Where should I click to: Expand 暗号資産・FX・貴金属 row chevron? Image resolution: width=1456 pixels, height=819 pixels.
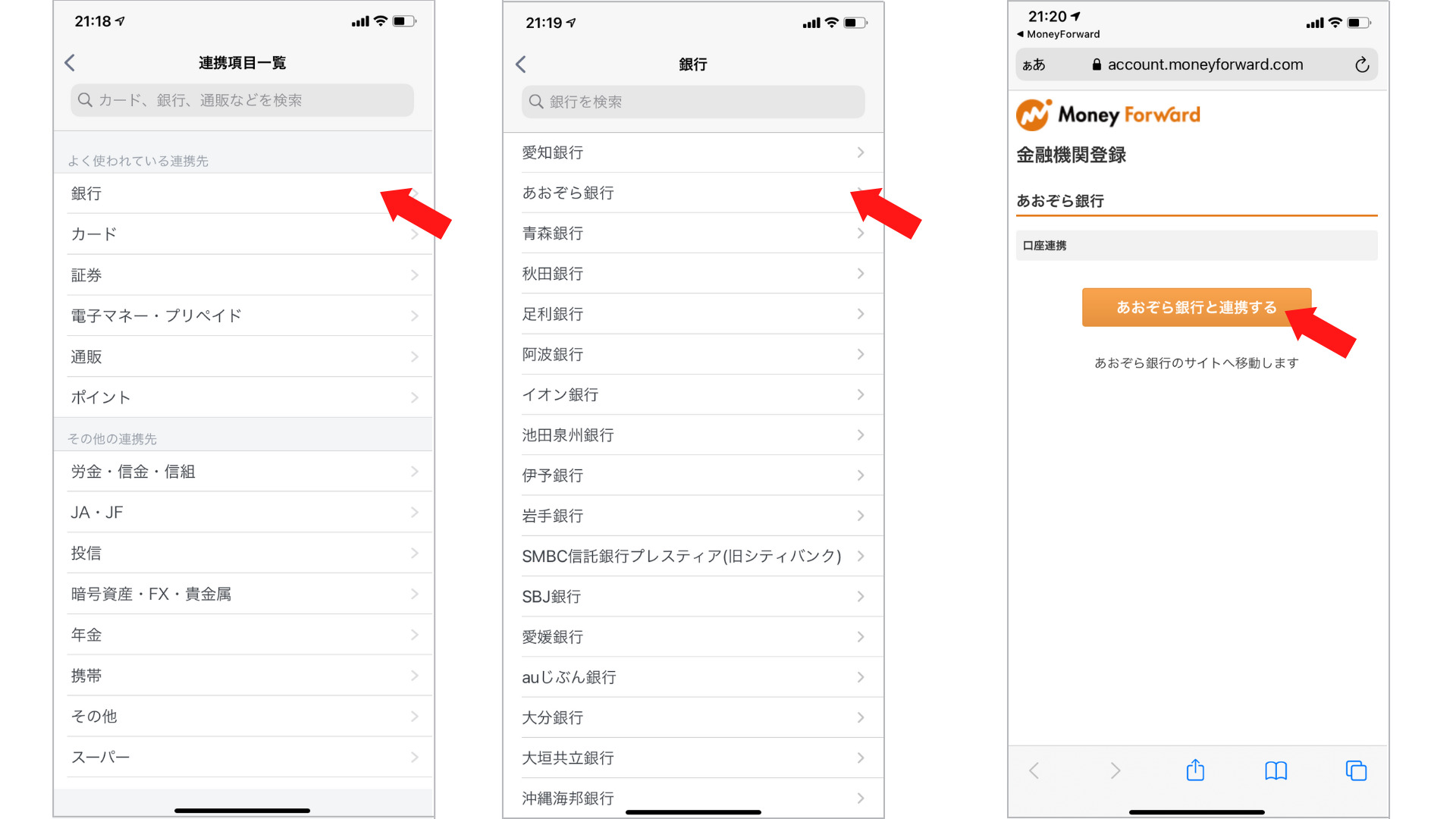coord(415,594)
